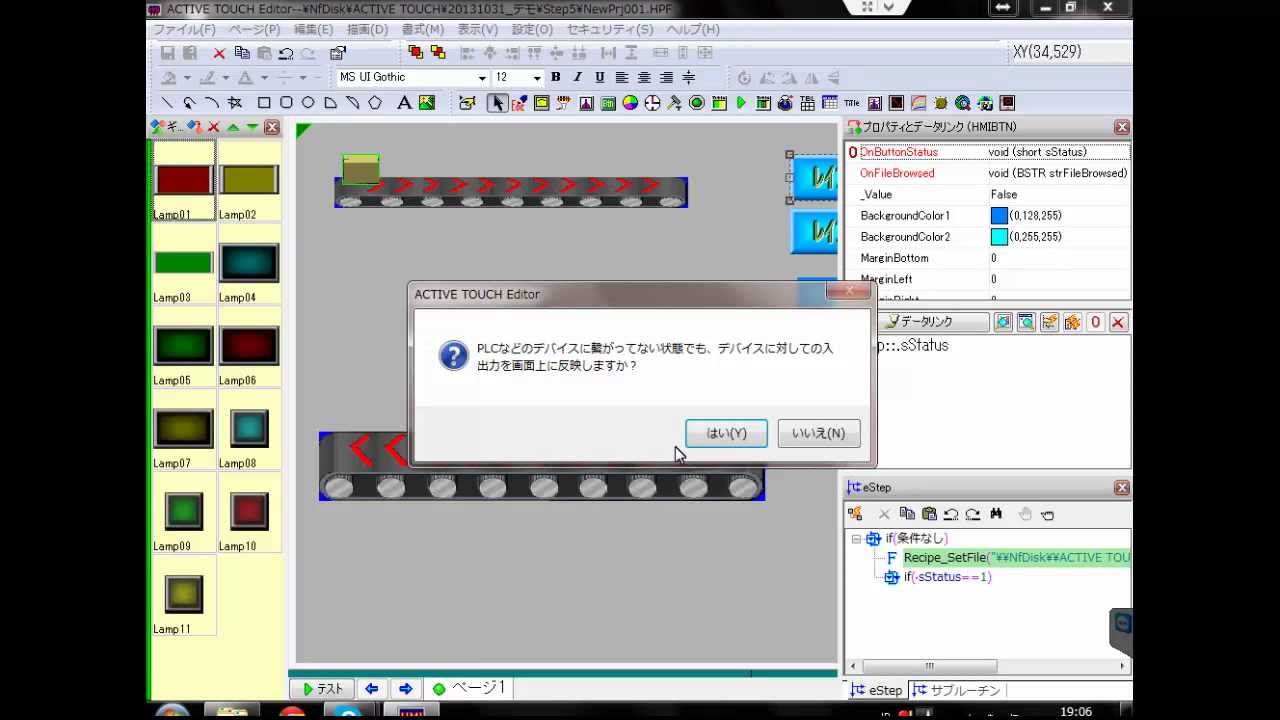This screenshot has height=720, width=1280.
Task: Click the undo icon in eStep toolbar
Action: pyautogui.click(x=951, y=514)
